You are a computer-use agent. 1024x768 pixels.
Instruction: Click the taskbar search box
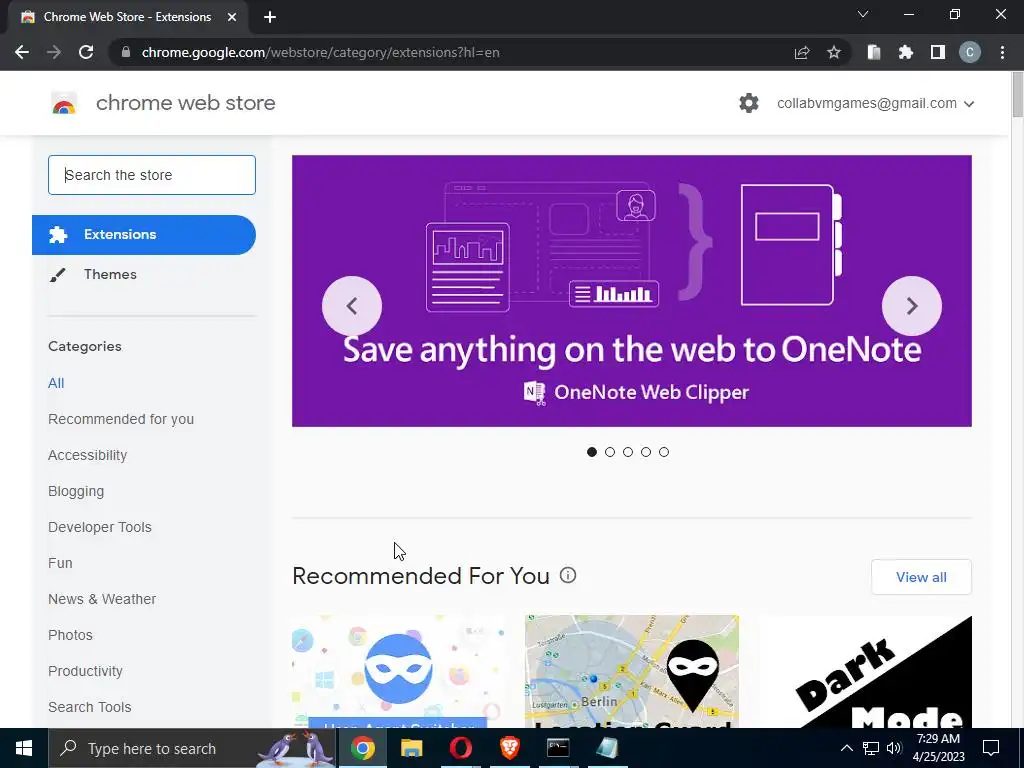point(192,748)
